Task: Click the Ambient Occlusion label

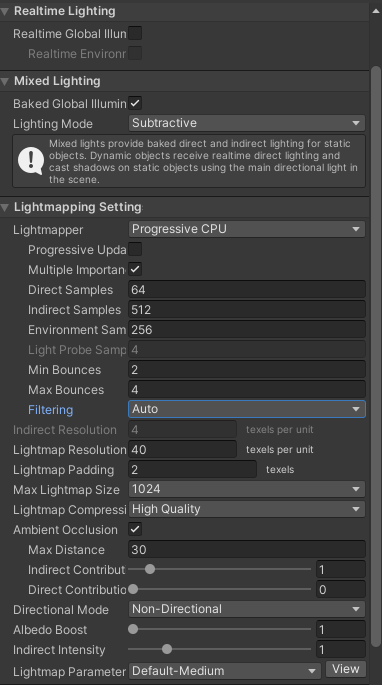Action: [66, 530]
